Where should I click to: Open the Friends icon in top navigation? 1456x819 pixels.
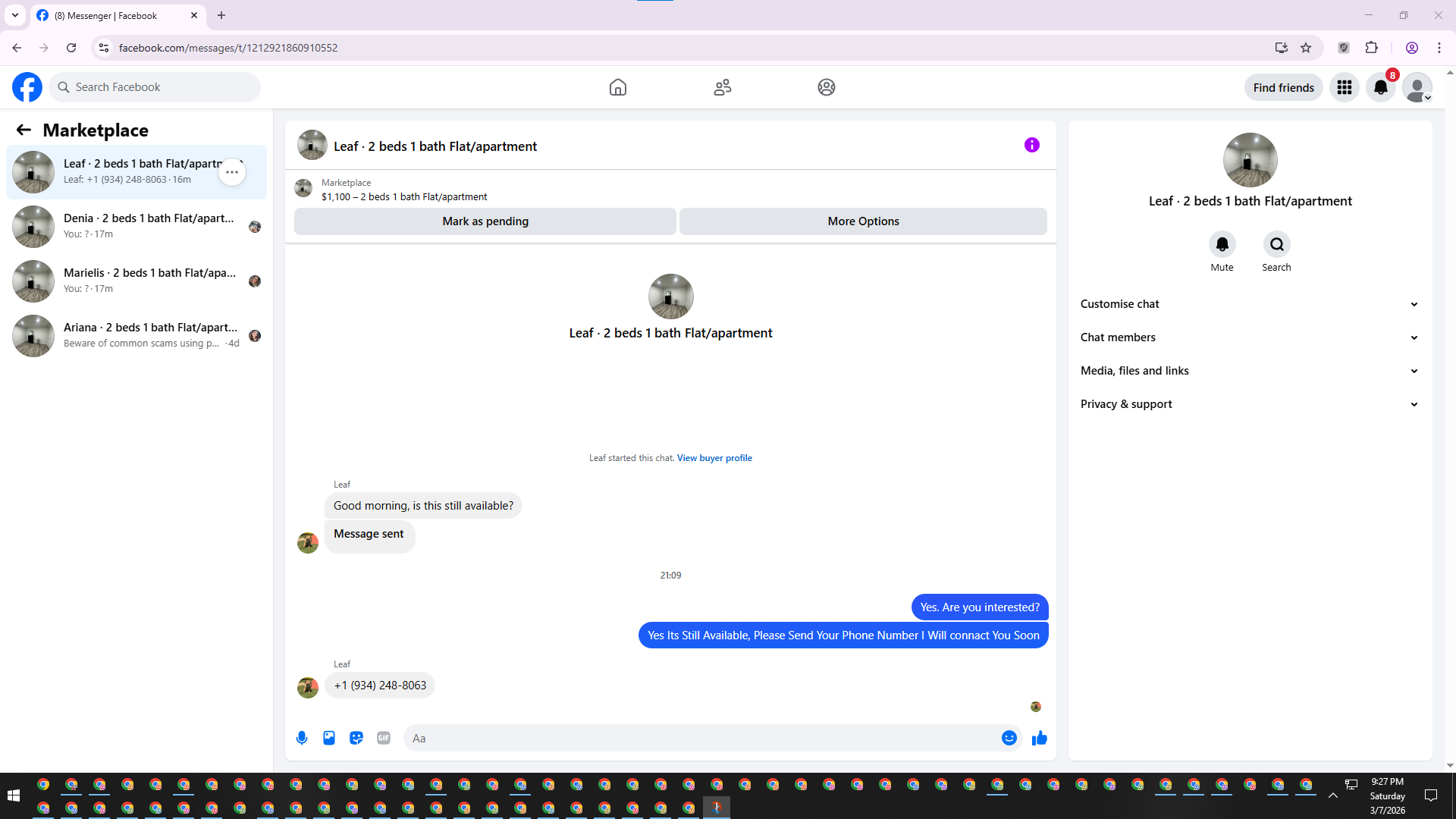tap(723, 87)
